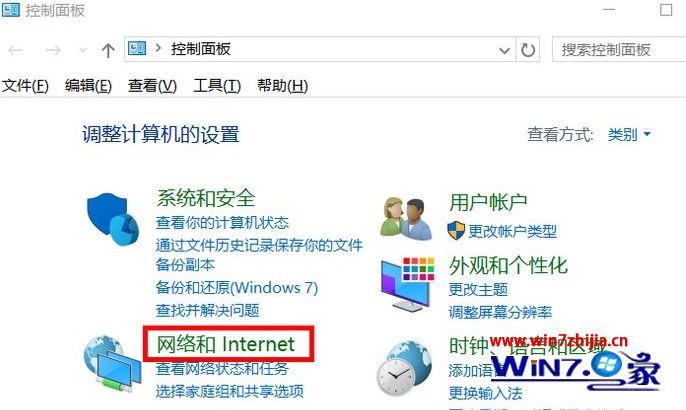This screenshot has height=410, width=686.
Task: Click the Network and Internet globe icon
Action: coord(112,363)
